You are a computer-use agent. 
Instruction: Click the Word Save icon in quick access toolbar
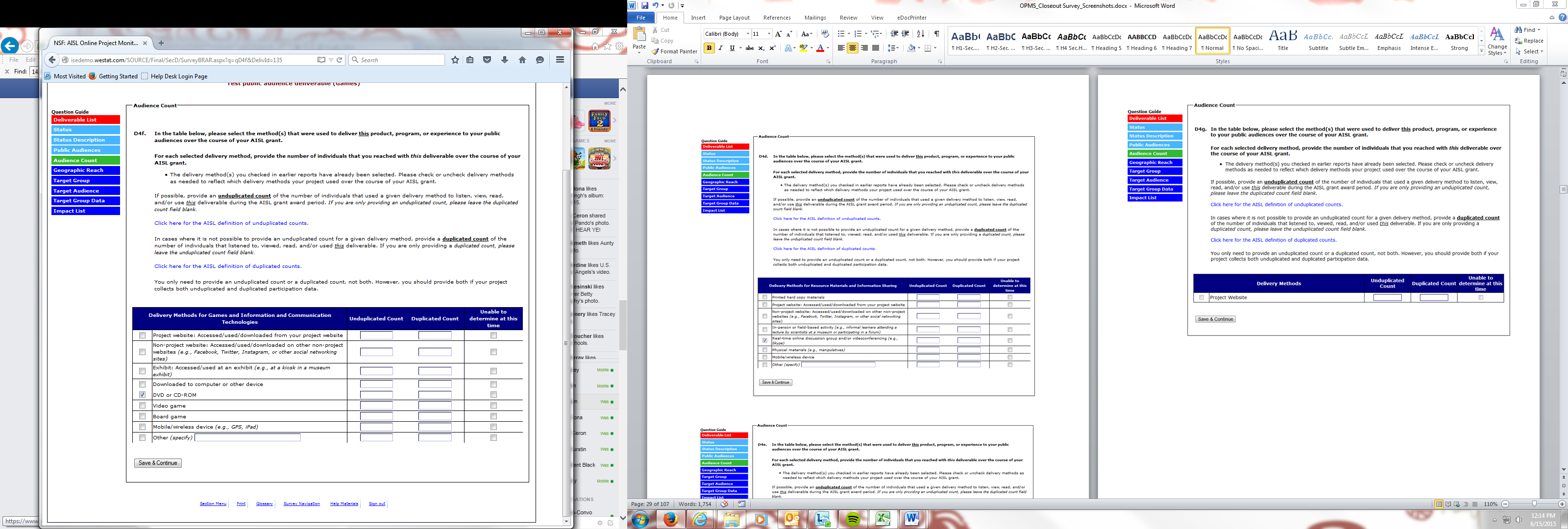click(645, 5)
